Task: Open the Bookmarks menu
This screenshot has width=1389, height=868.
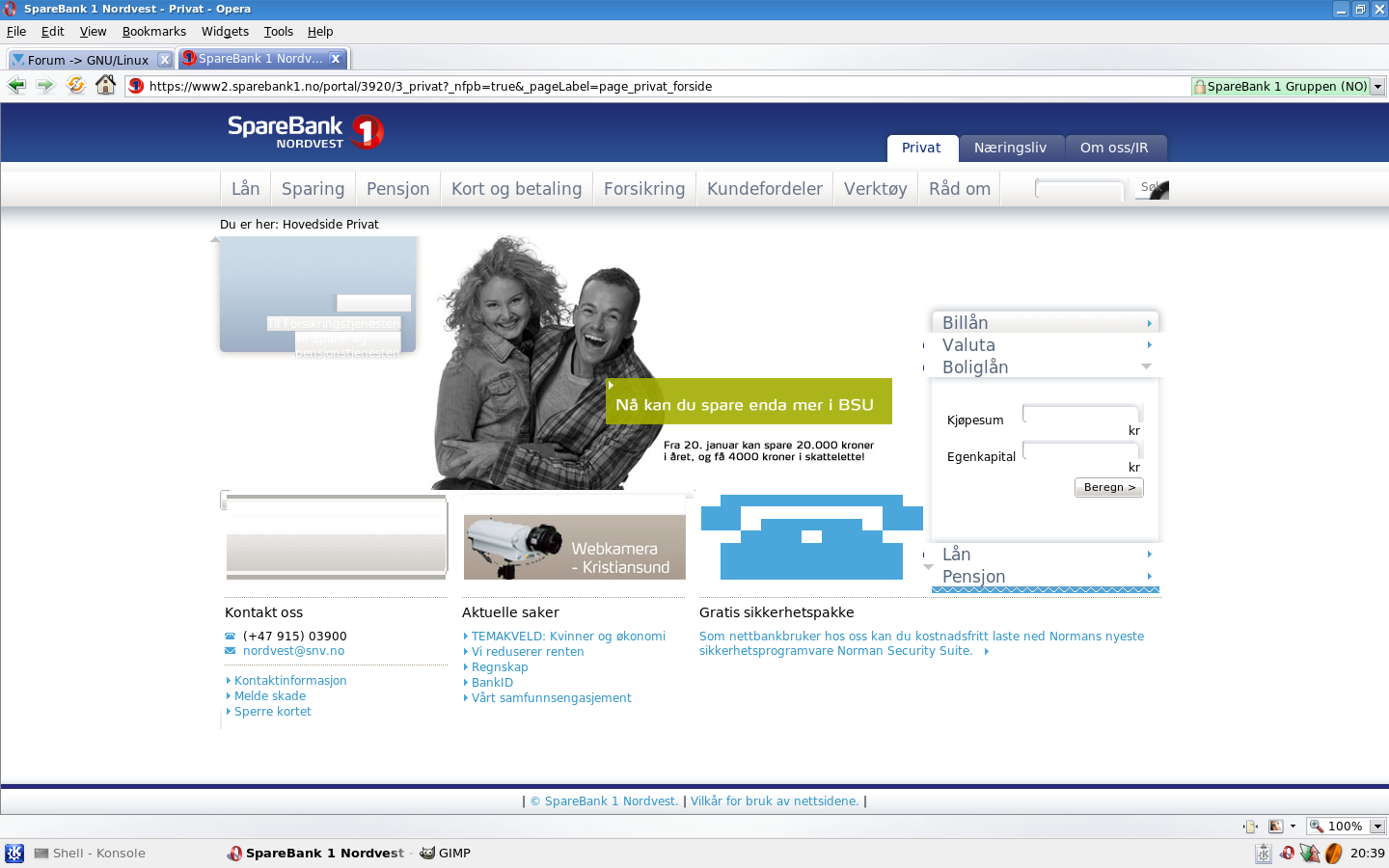Action: click(154, 32)
